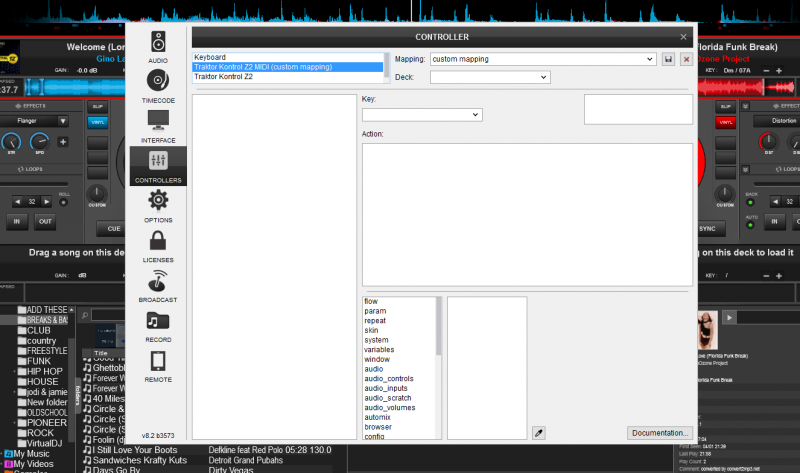
Task: Select the plain Traktor Kontrol Z2 device
Action: [288, 77]
